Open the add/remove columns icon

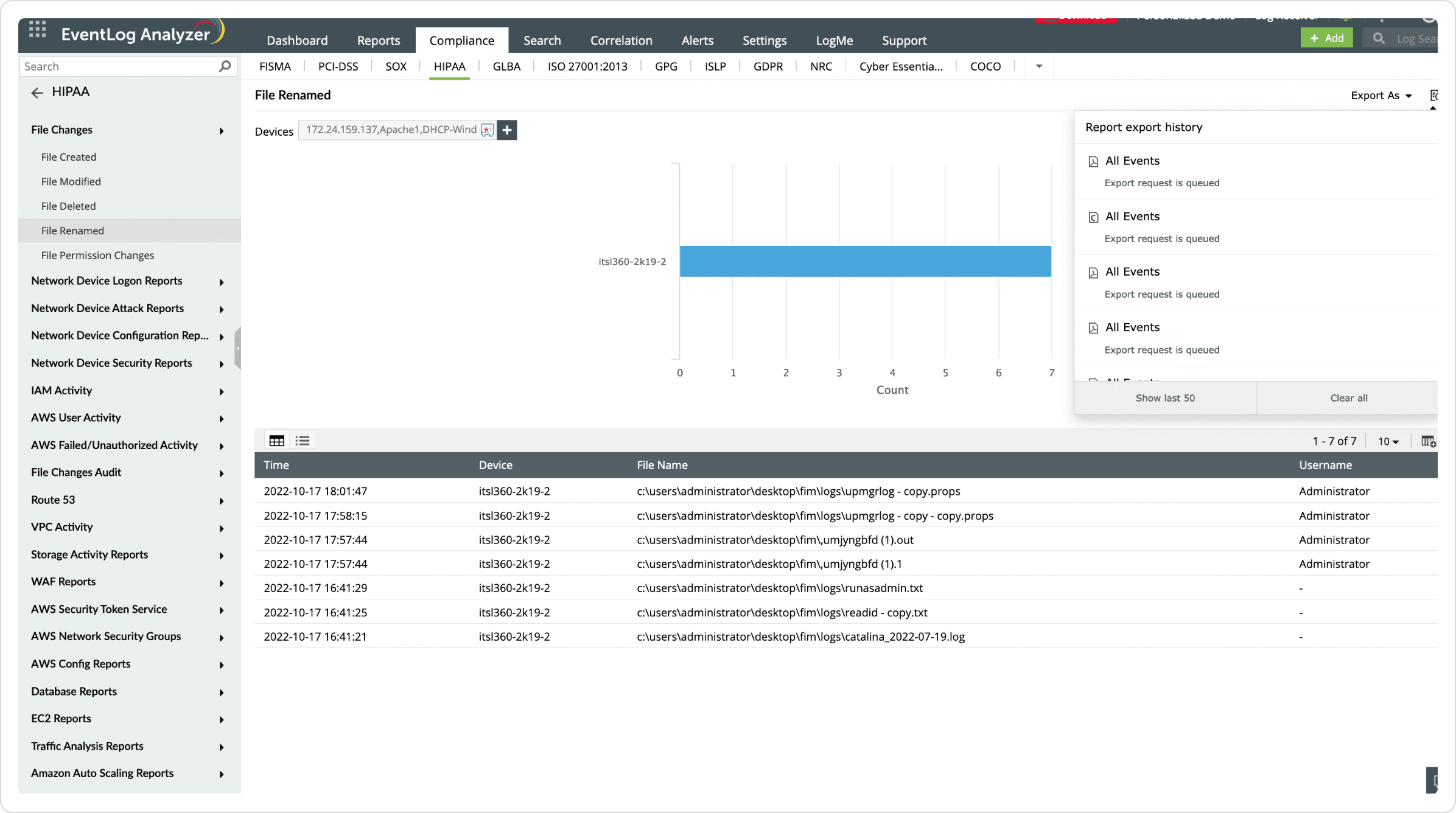point(1428,441)
